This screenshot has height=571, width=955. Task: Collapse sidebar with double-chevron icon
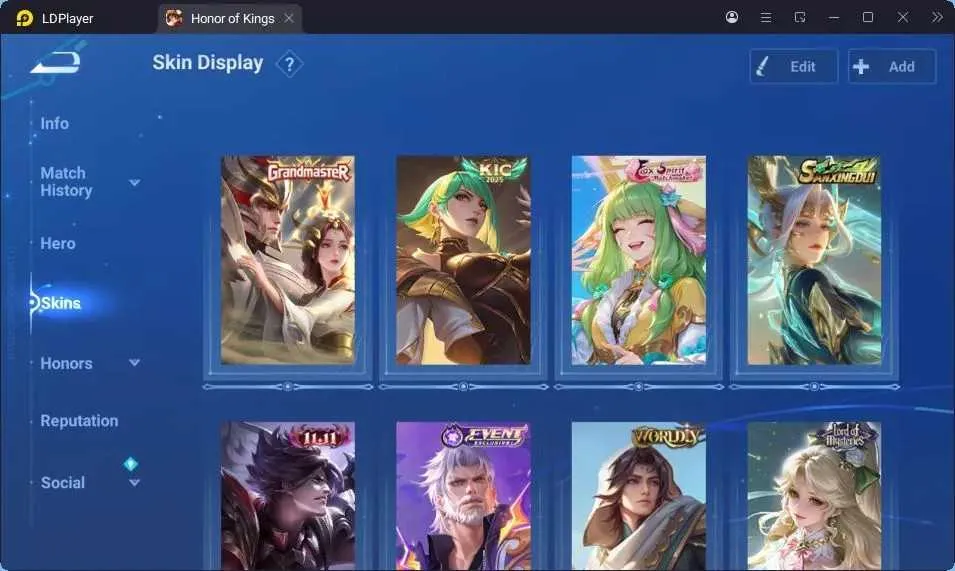point(937,17)
